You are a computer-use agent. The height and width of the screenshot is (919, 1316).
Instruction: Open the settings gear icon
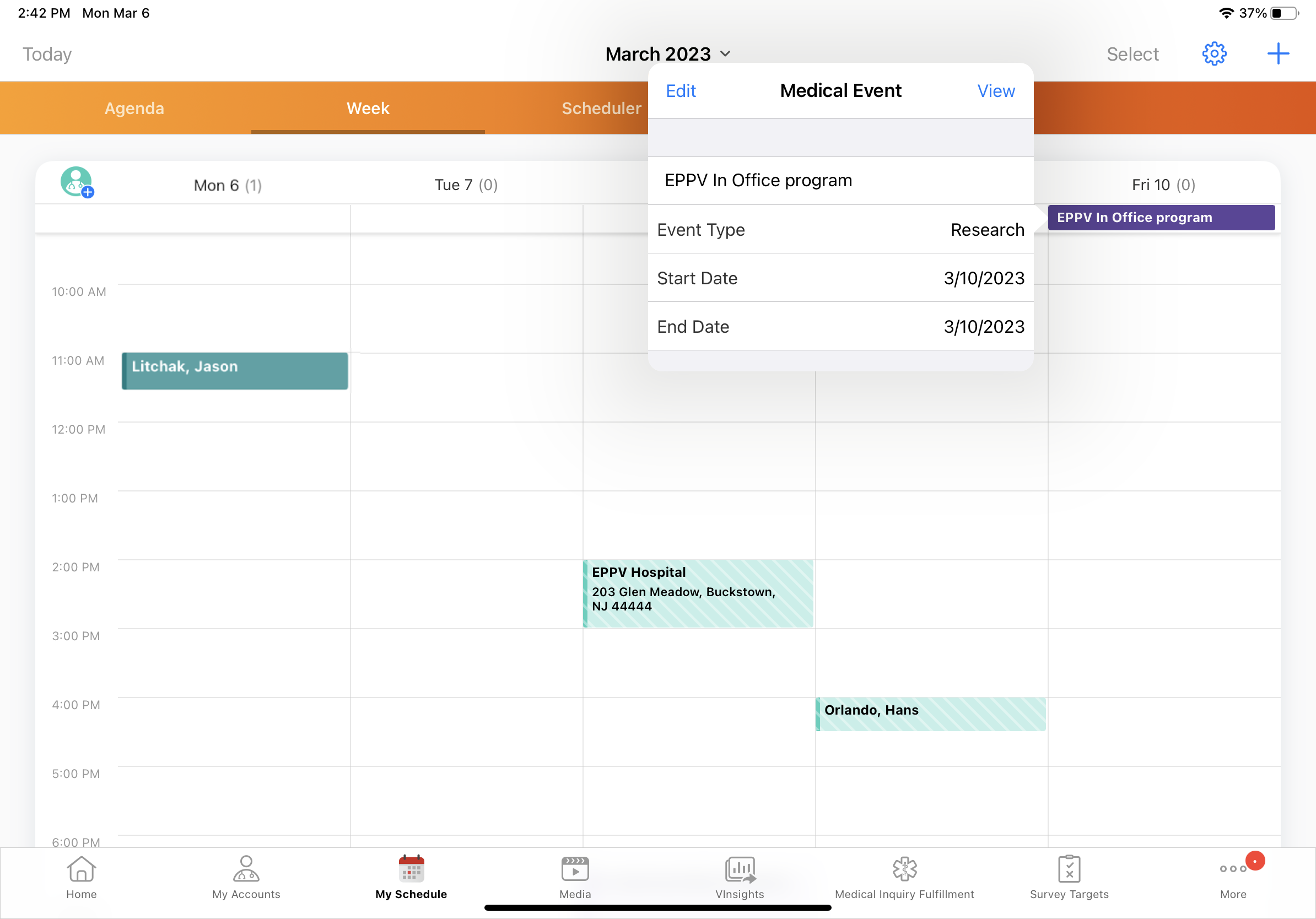pyautogui.click(x=1213, y=54)
